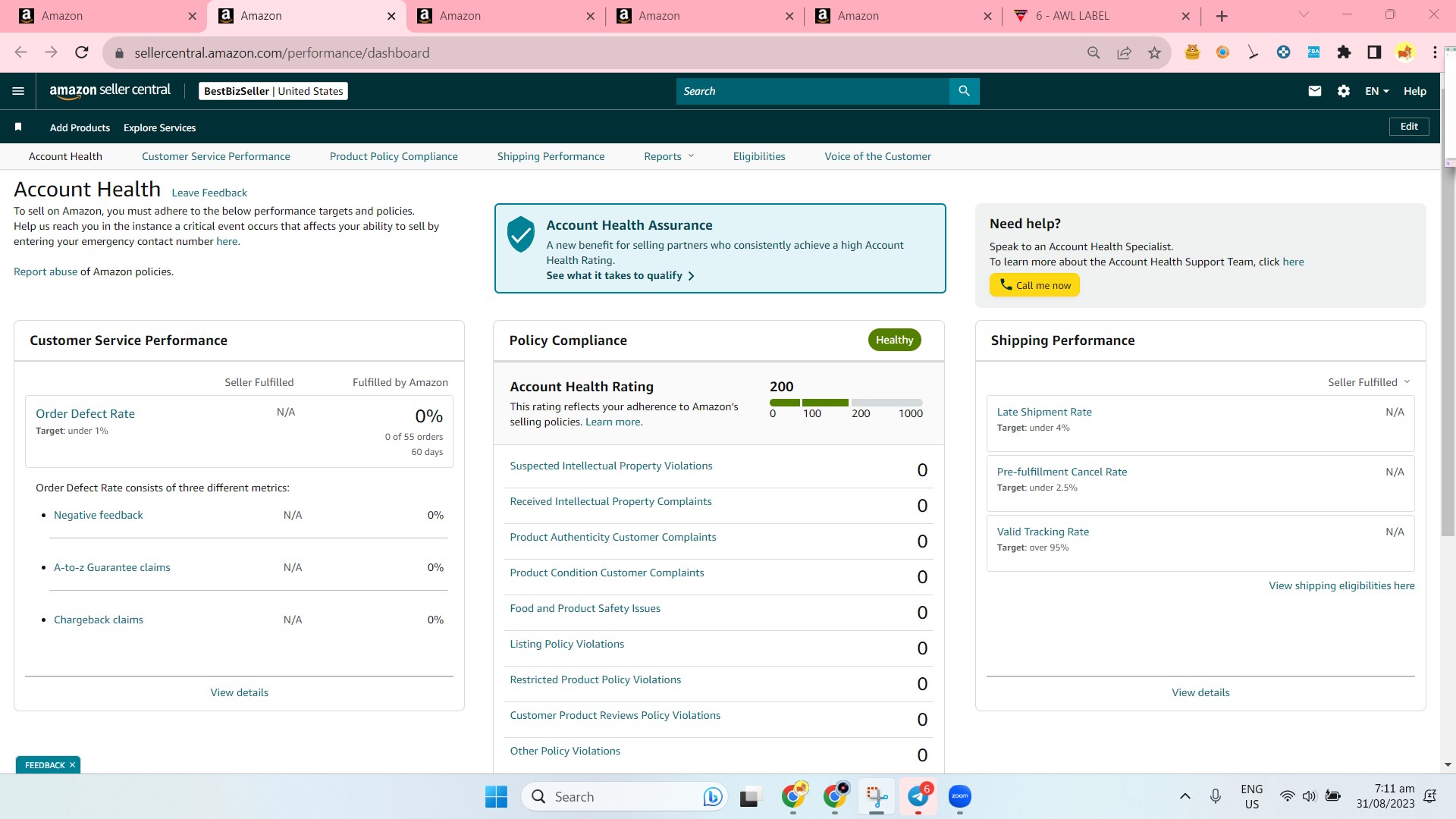The height and width of the screenshot is (819, 1456).
Task: Click the Snipping Tool taskbar icon
Action: (877, 796)
